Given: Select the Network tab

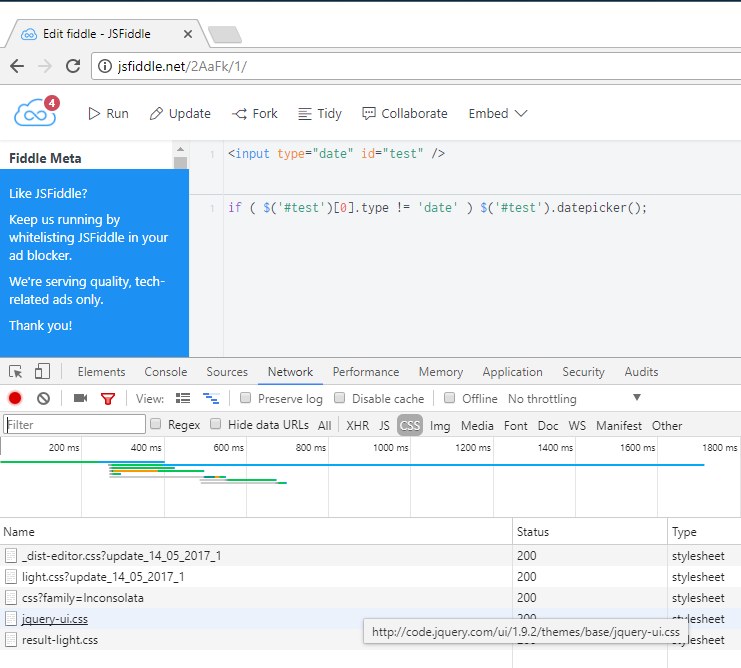Looking at the screenshot, I should coord(290,372).
